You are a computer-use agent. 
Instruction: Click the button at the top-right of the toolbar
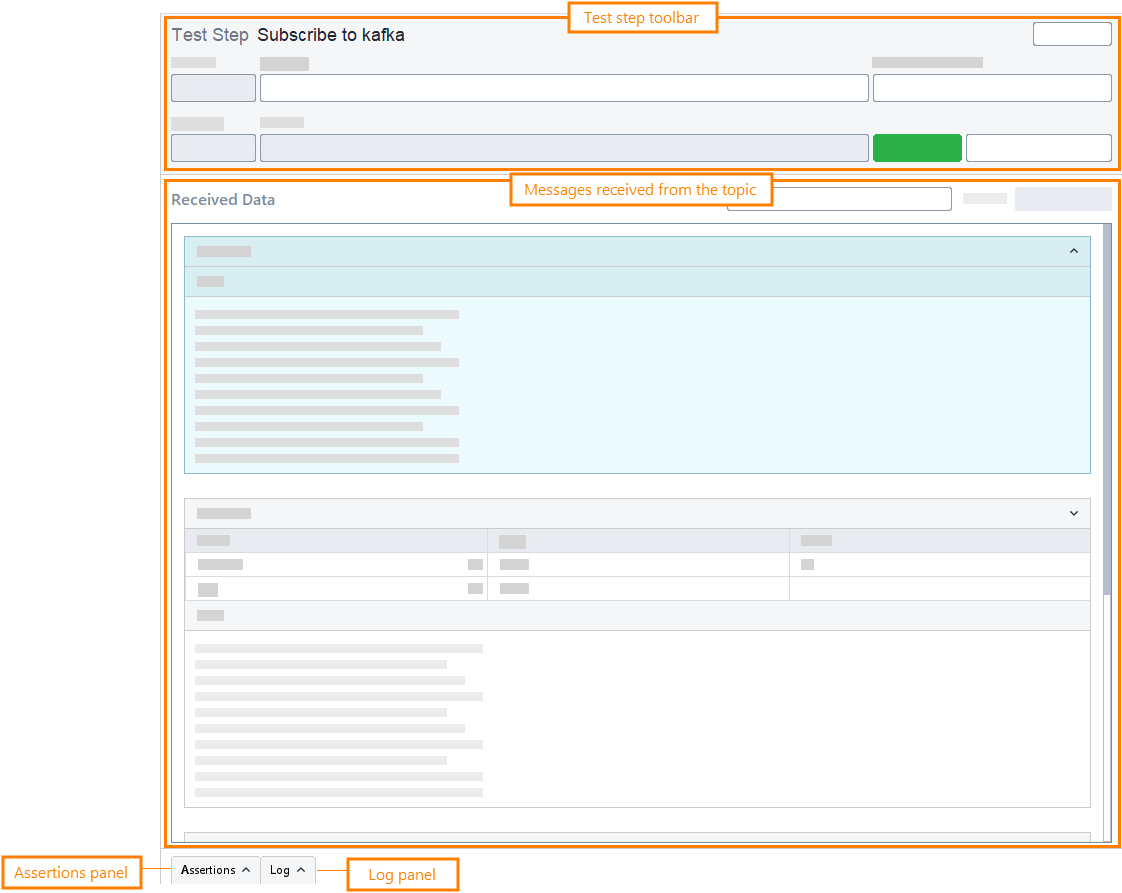coord(1072,33)
